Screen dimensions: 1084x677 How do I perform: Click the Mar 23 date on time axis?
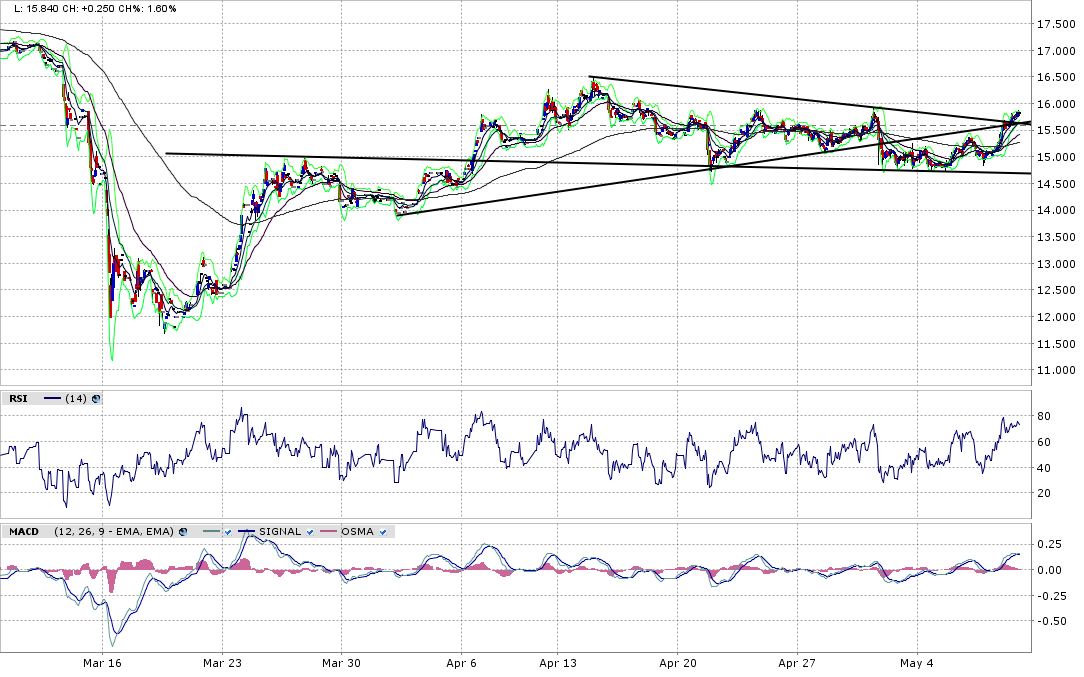point(222,663)
